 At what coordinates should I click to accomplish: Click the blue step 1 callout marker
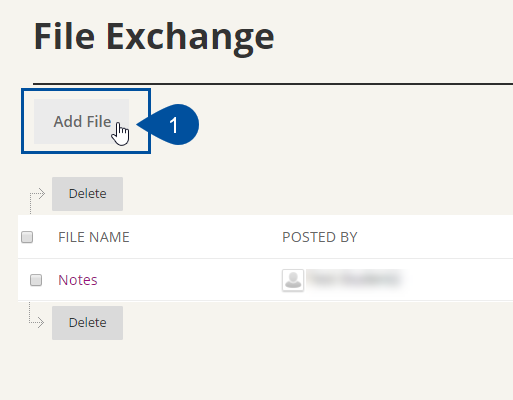[168, 124]
